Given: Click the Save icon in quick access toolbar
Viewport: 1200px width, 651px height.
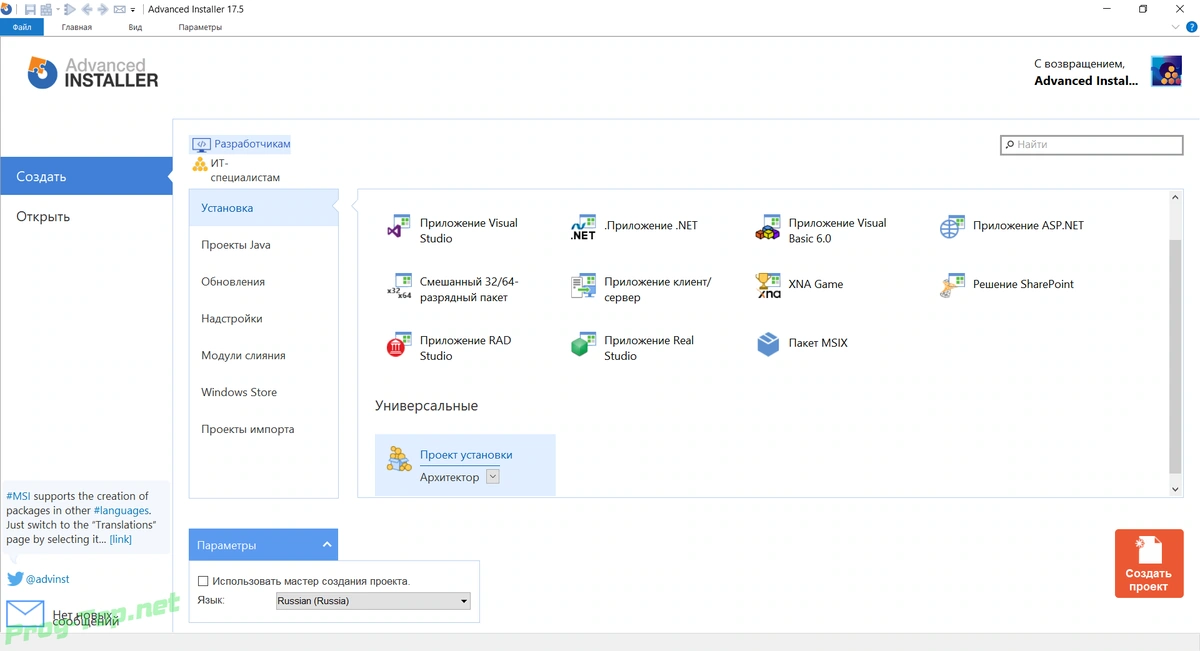Looking at the screenshot, I should [30, 10].
